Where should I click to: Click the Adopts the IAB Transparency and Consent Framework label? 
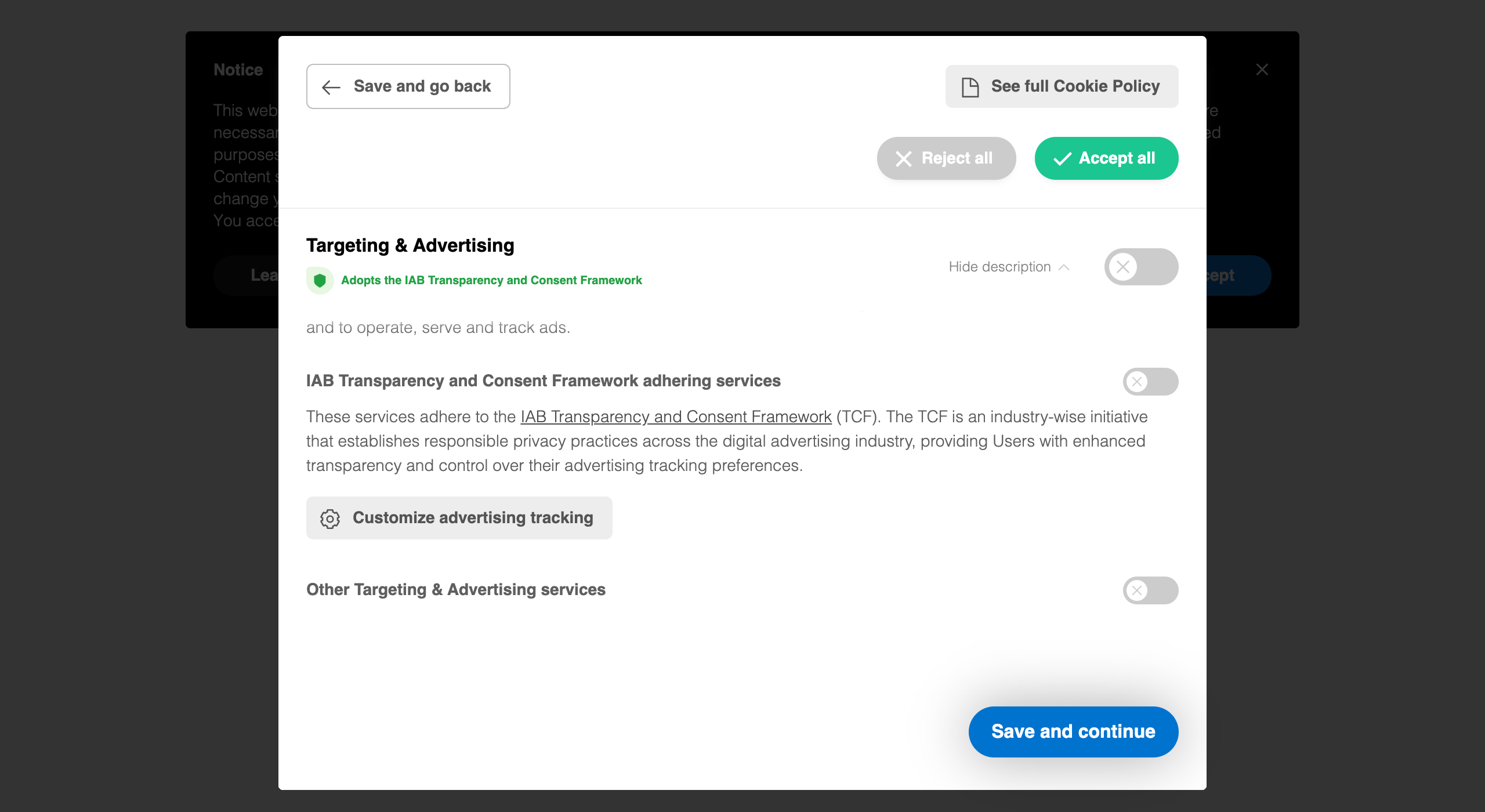click(x=491, y=280)
